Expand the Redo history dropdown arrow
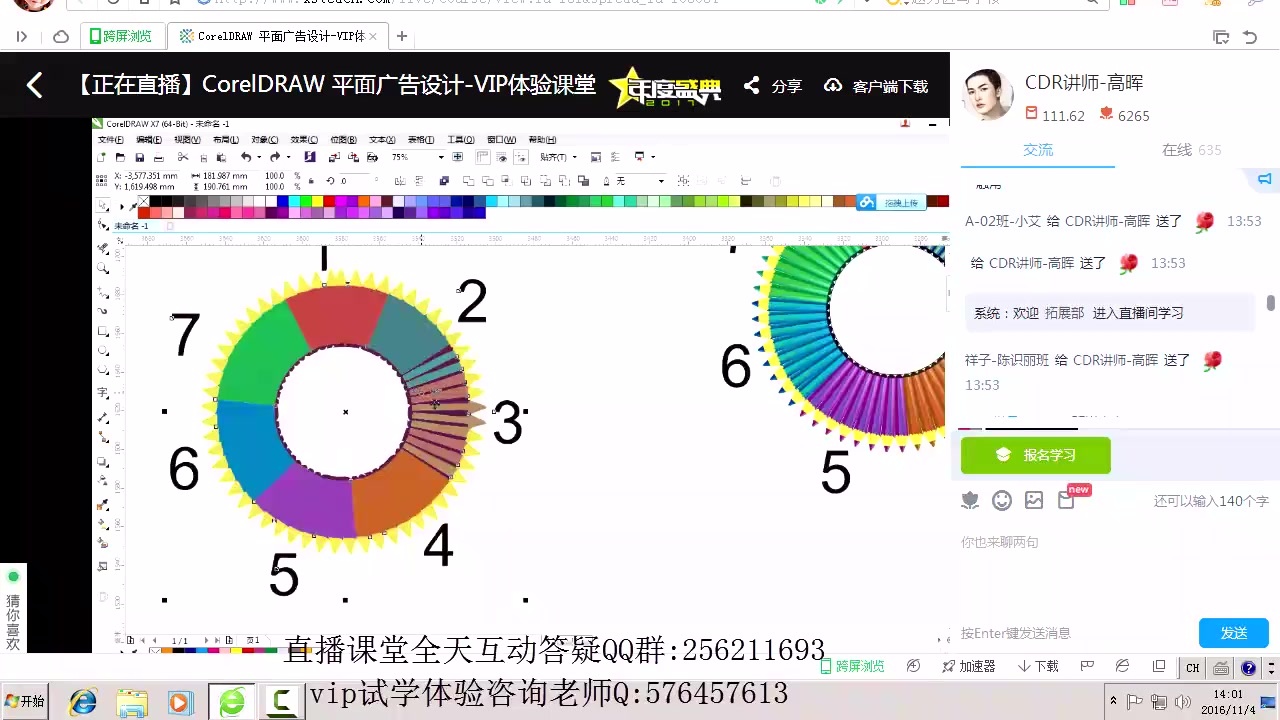1280x720 pixels. click(x=289, y=157)
